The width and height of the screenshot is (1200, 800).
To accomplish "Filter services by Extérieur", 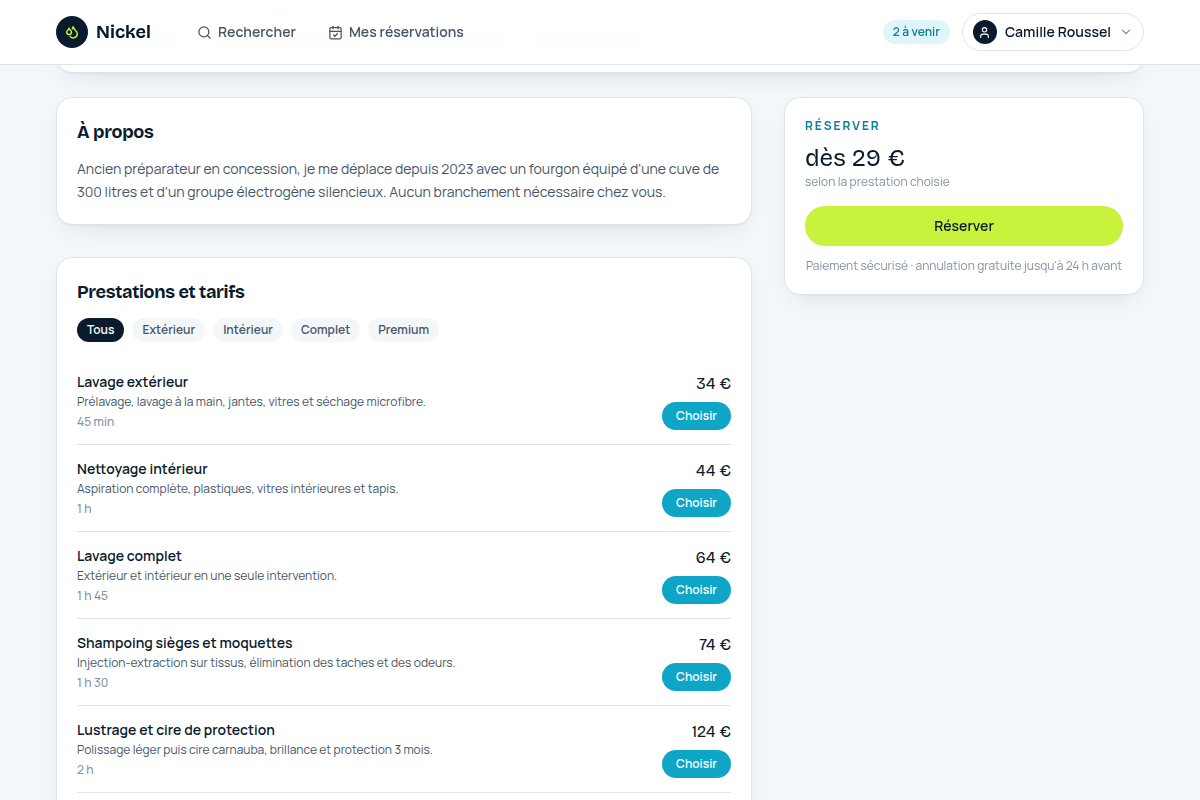I will click(168, 330).
